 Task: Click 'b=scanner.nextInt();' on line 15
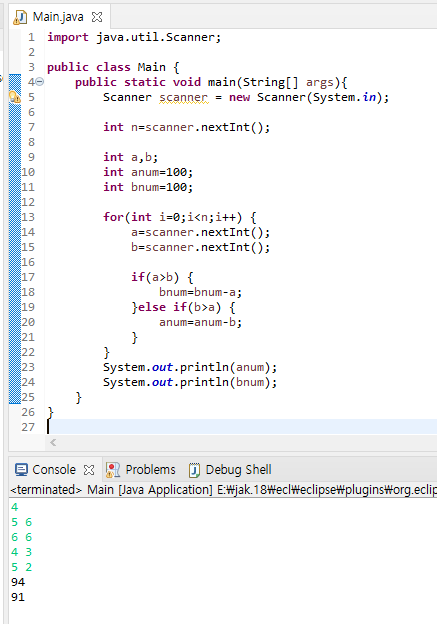(201, 247)
